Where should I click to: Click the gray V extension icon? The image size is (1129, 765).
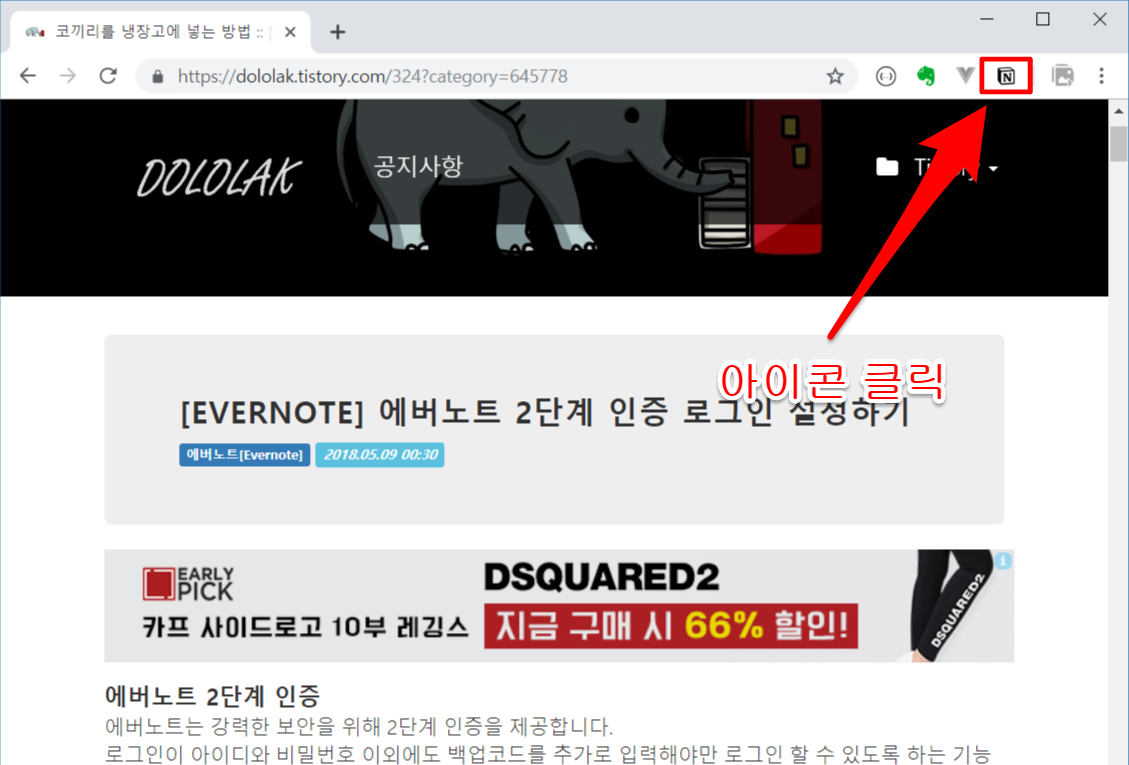coord(966,75)
